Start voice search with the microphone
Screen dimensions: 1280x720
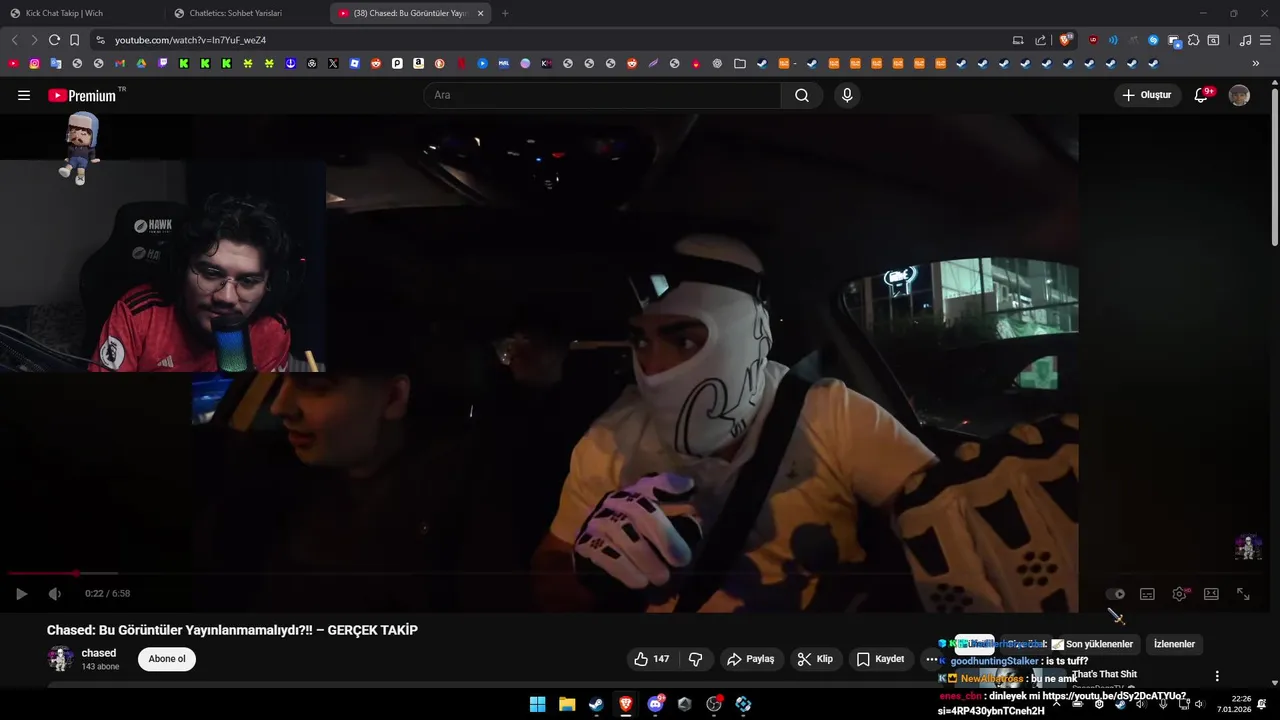847,95
